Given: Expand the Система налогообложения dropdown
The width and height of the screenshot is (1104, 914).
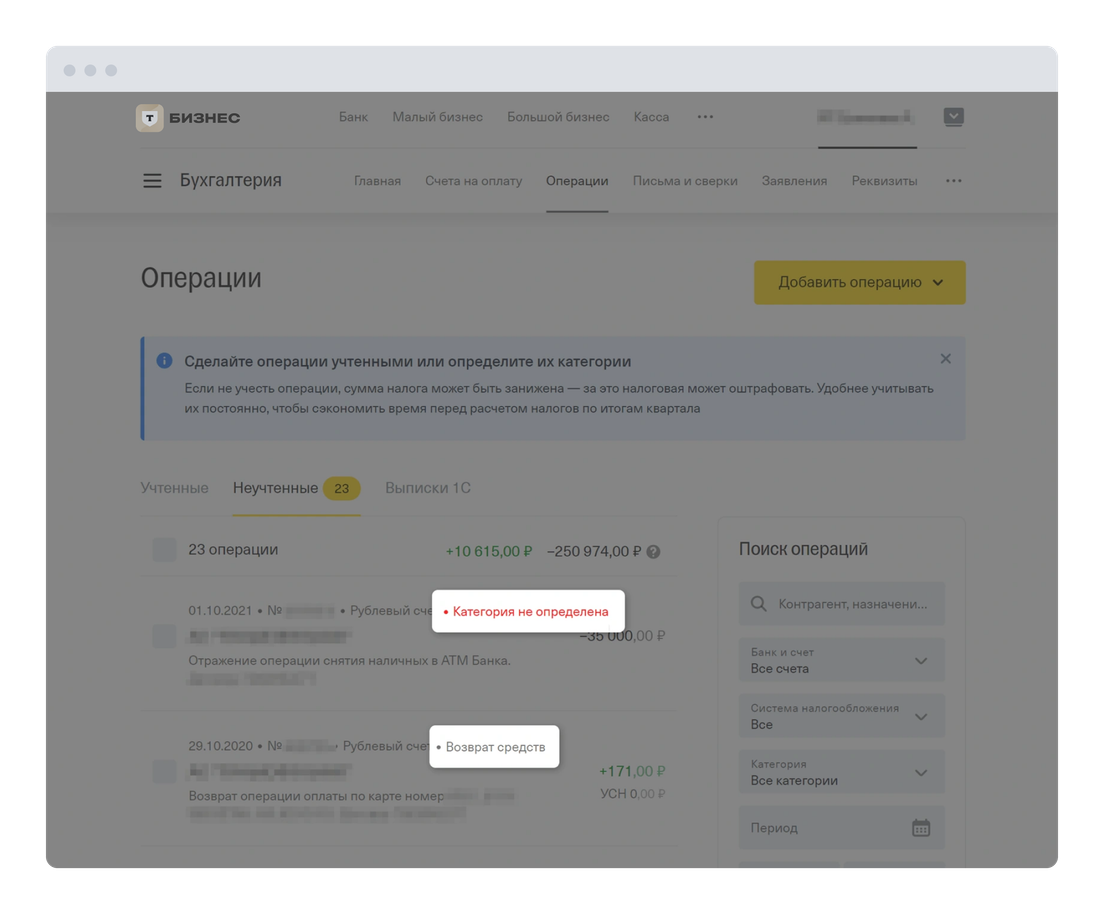Looking at the screenshot, I should click(x=841, y=716).
